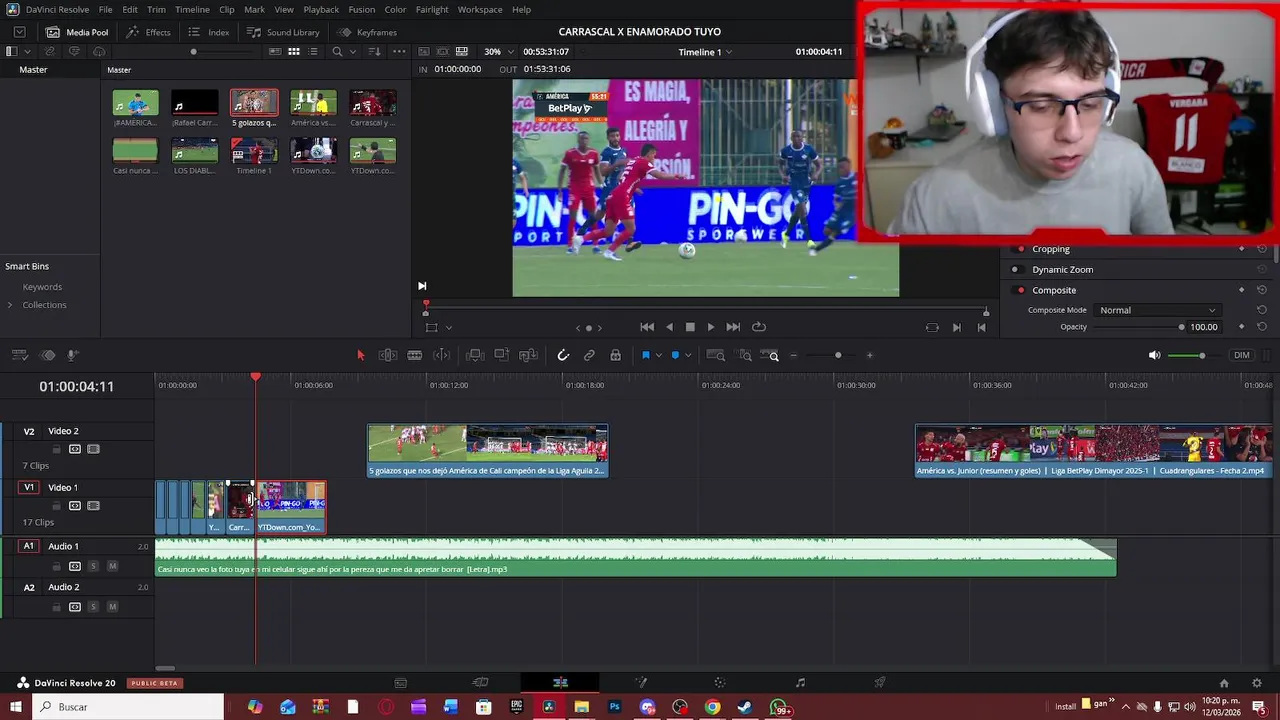The width and height of the screenshot is (1280, 720).
Task: Mute the Audio 2 track
Action: click(112, 607)
